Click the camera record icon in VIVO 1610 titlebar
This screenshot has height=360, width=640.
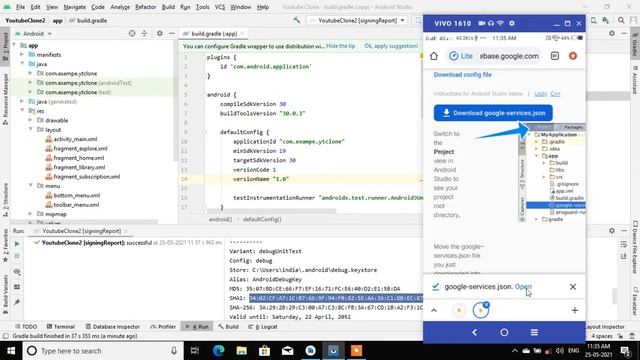482,23
